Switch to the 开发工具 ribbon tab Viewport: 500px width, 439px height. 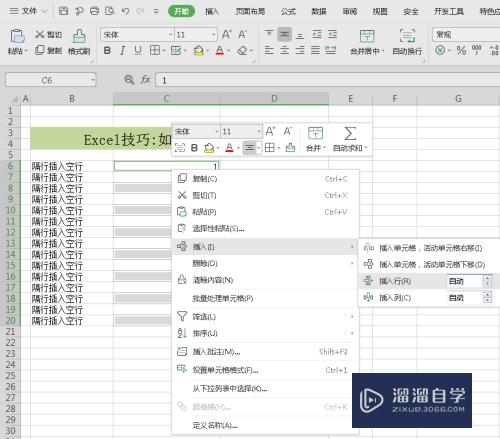(449, 12)
